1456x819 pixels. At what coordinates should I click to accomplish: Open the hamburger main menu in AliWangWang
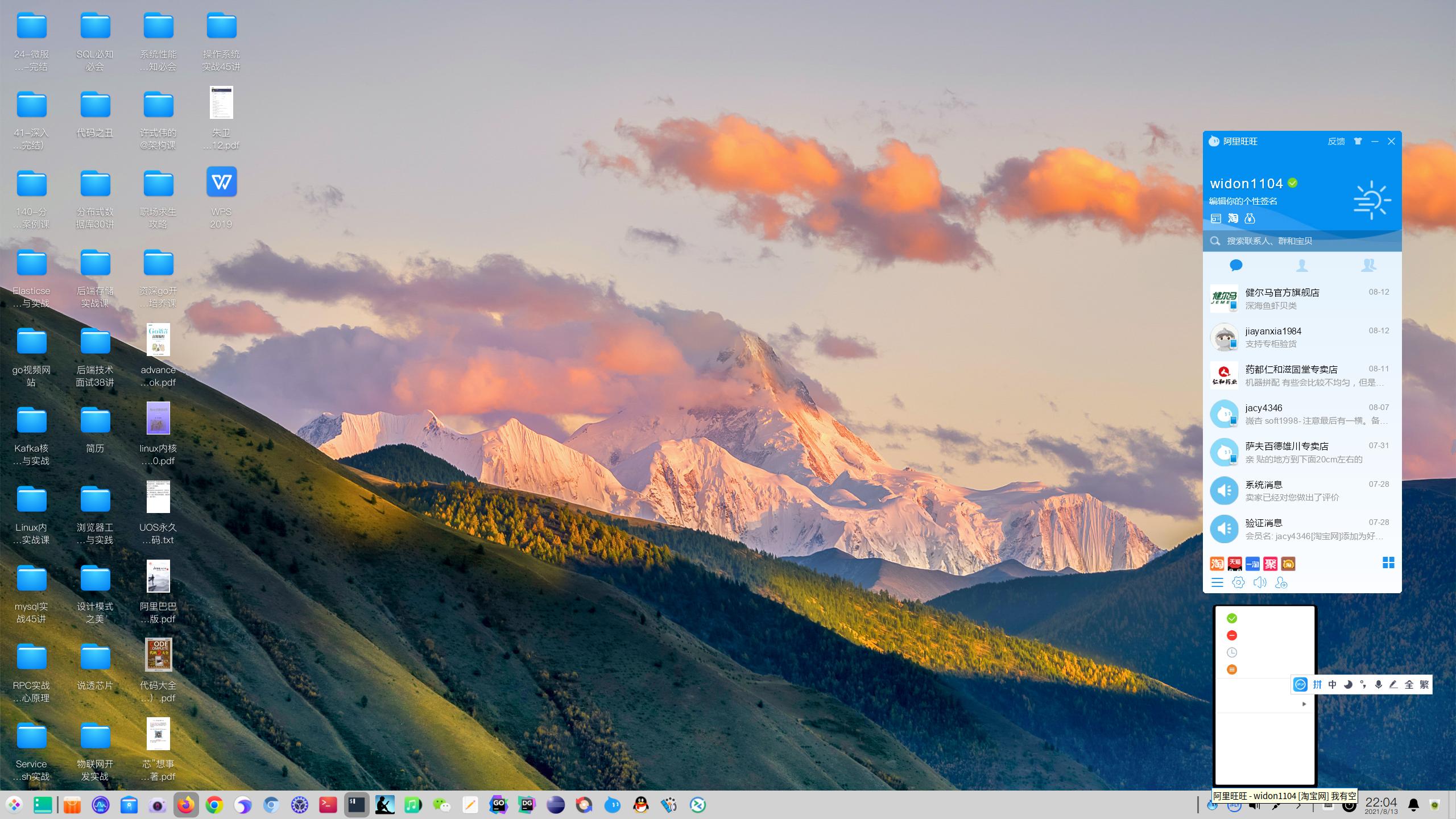1217,582
